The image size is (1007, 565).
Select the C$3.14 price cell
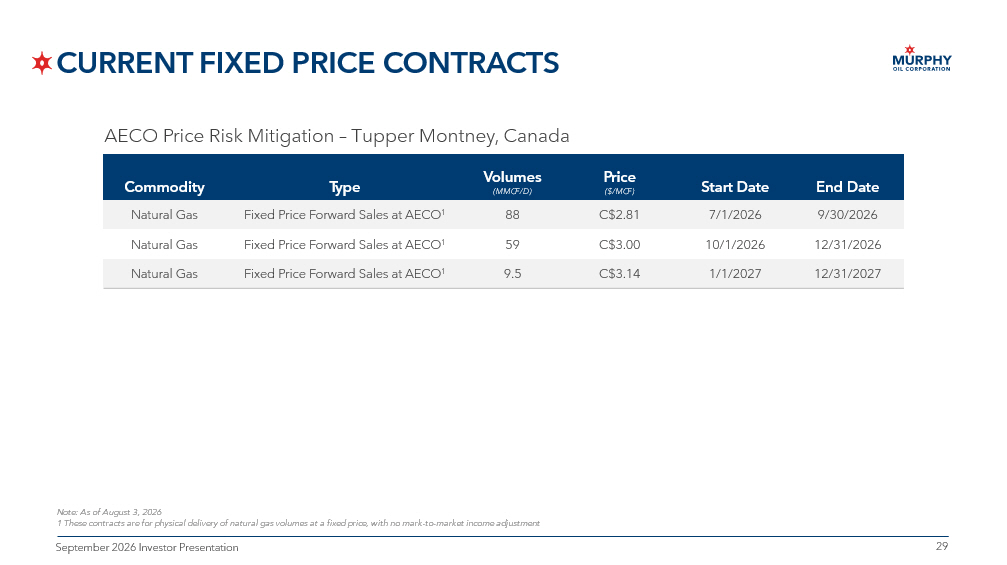click(619, 274)
